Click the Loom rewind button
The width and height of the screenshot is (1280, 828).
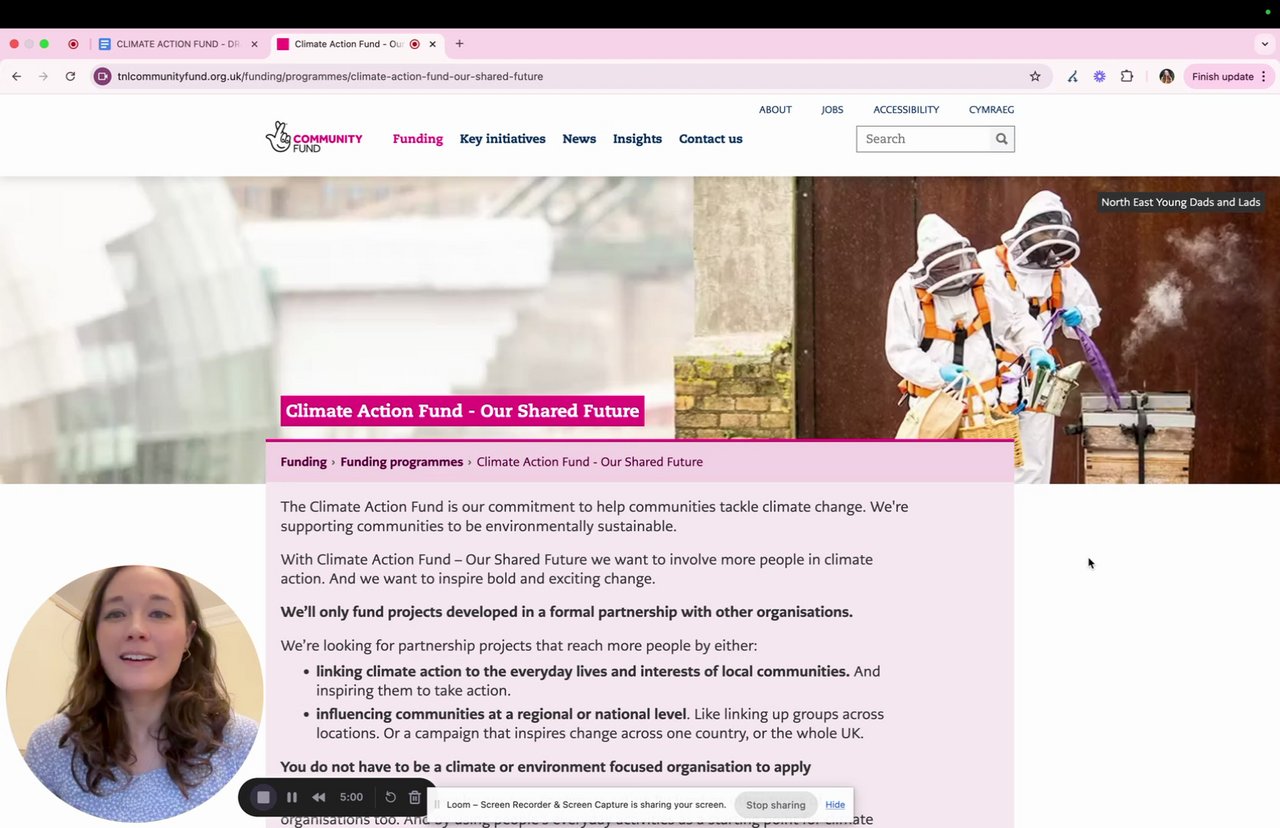[319, 797]
